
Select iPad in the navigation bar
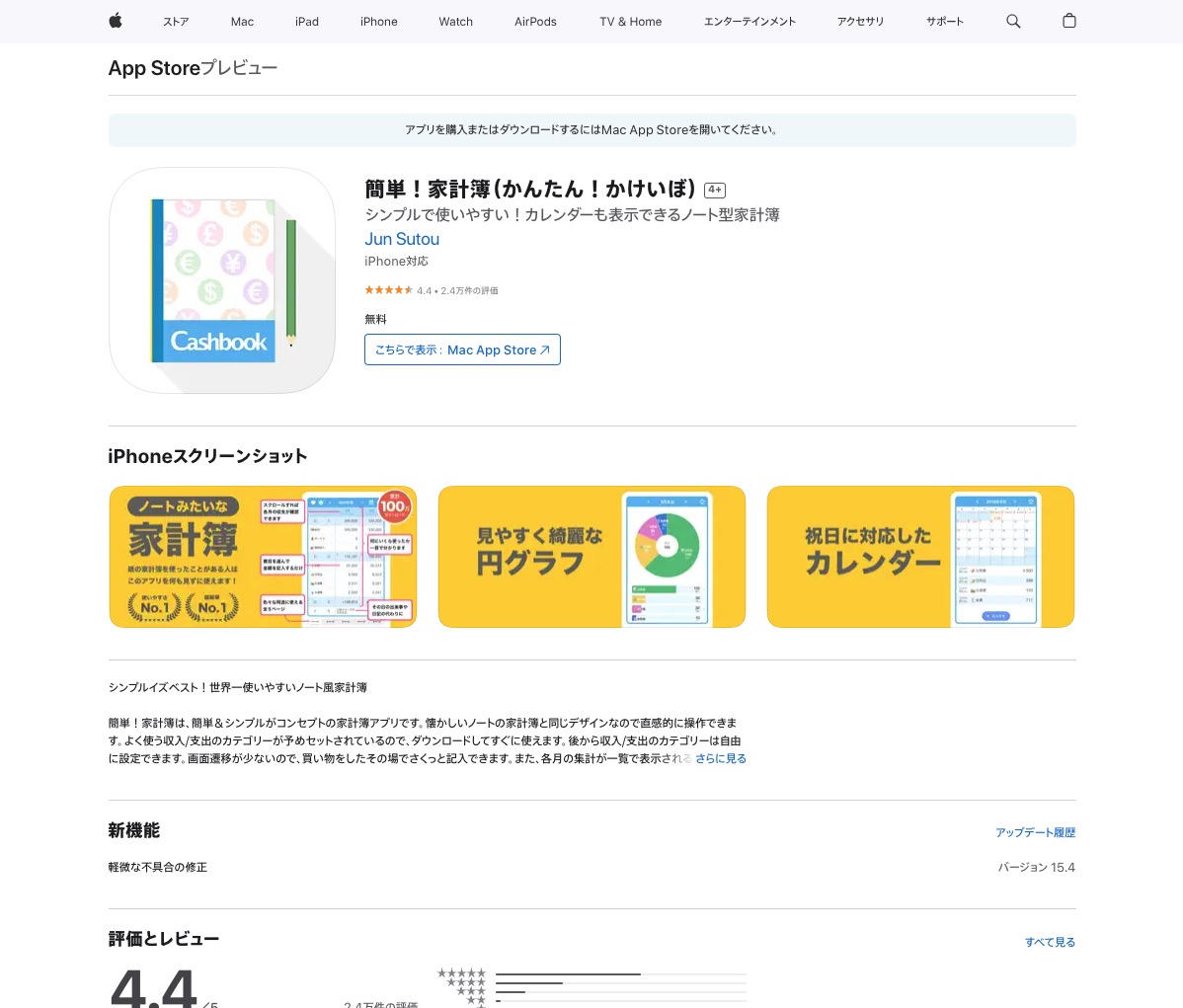(x=306, y=22)
